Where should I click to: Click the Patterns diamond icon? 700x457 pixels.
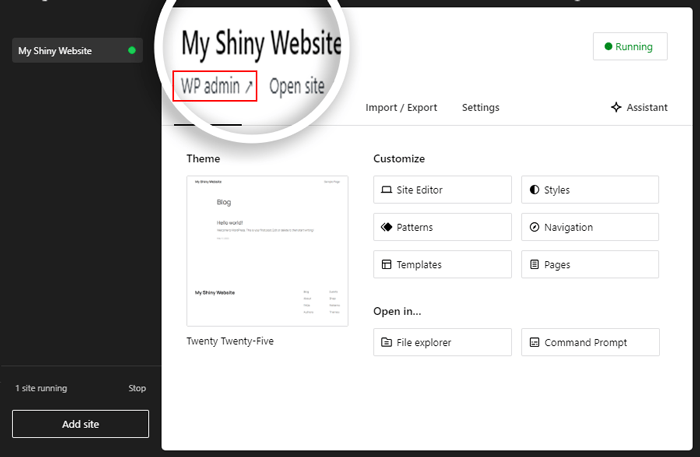pos(386,227)
